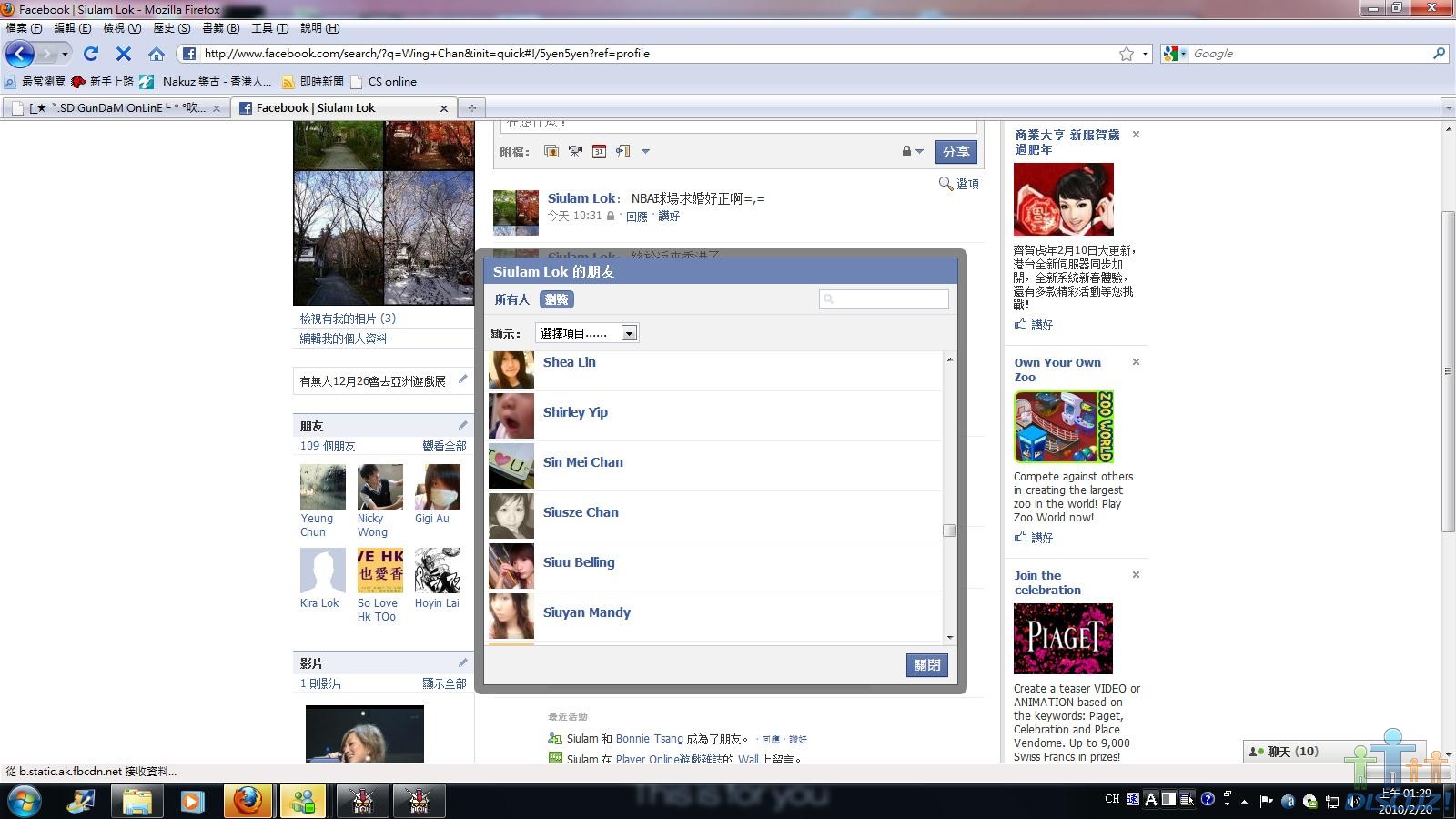The width and height of the screenshot is (1456, 819).
Task: Reload the current page
Action: (x=91, y=54)
